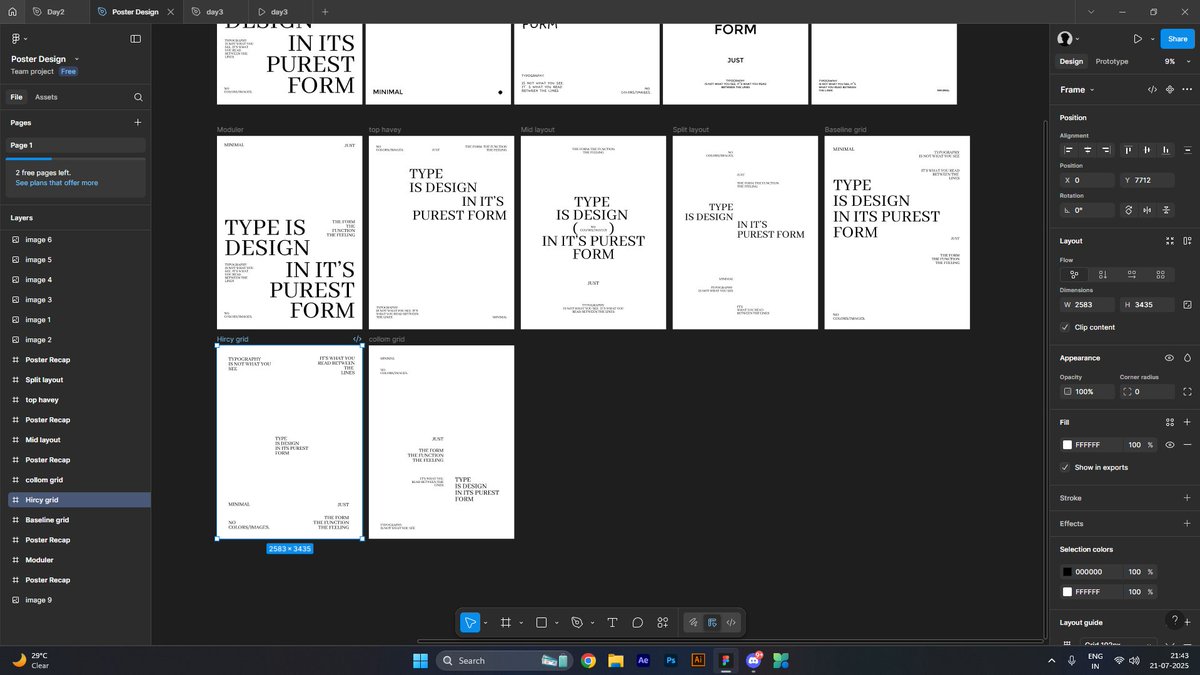The width and height of the screenshot is (1200, 675).
Task: Select the Rectangle shape tool
Action: click(x=541, y=622)
